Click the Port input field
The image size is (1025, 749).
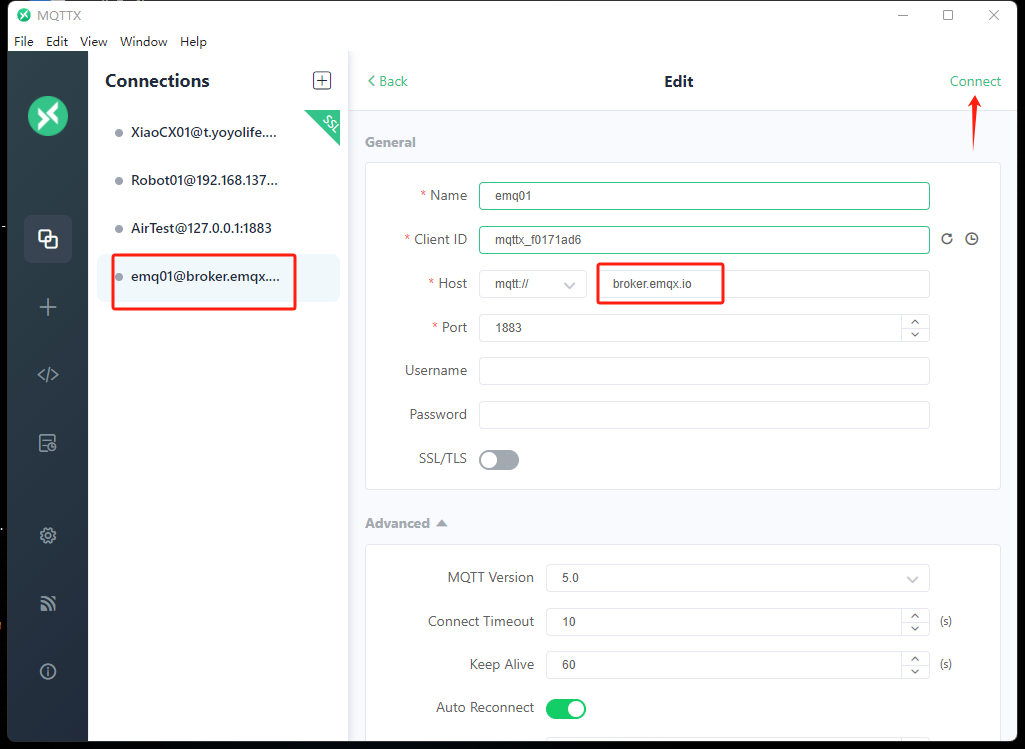tap(690, 328)
